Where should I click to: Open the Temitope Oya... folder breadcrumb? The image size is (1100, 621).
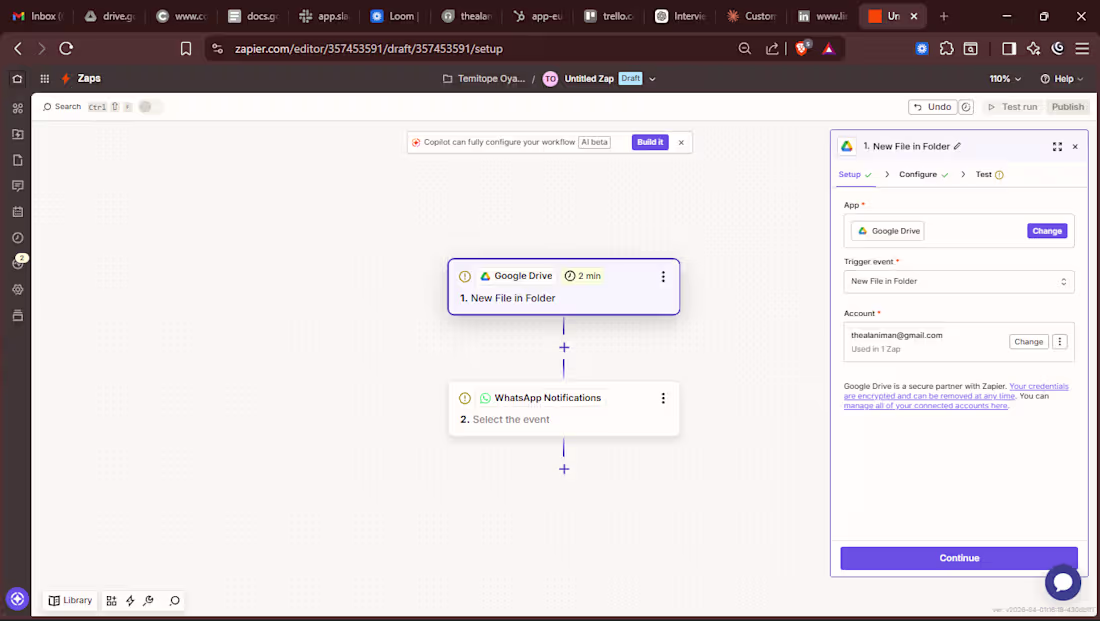click(x=484, y=79)
